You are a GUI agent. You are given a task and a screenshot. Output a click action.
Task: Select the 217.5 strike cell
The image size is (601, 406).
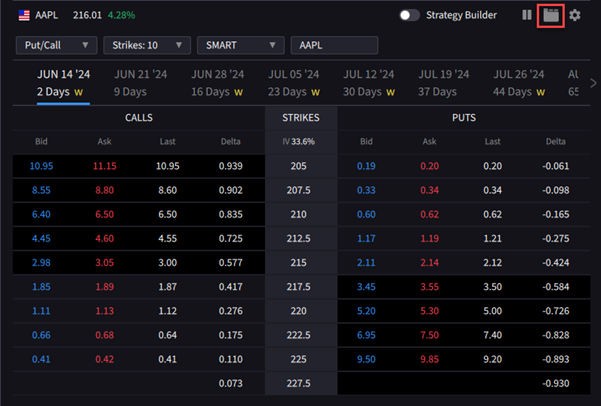pyautogui.click(x=299, y=287)
